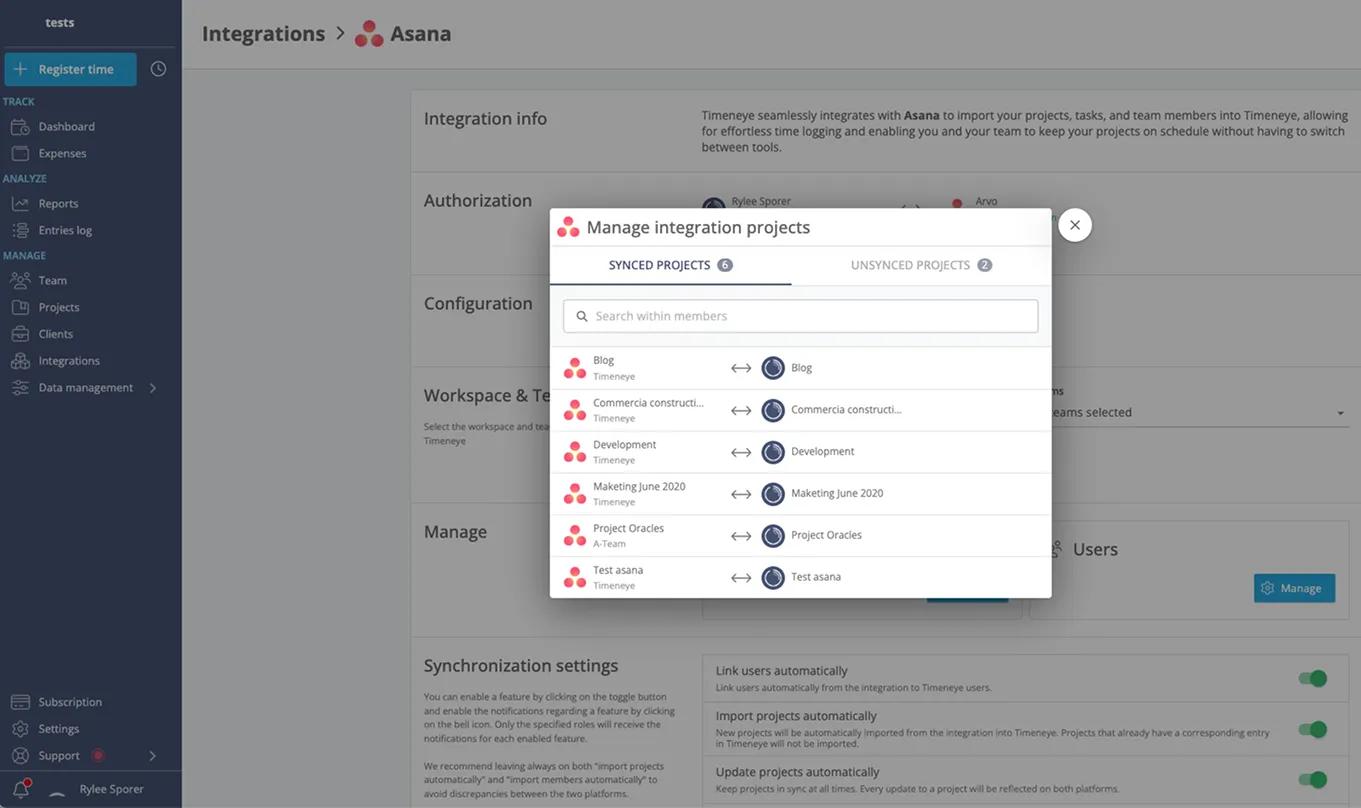Close the Manage integration projects dialog
The height and width of the screenshot is (808, 1361).
(1075, 225)
